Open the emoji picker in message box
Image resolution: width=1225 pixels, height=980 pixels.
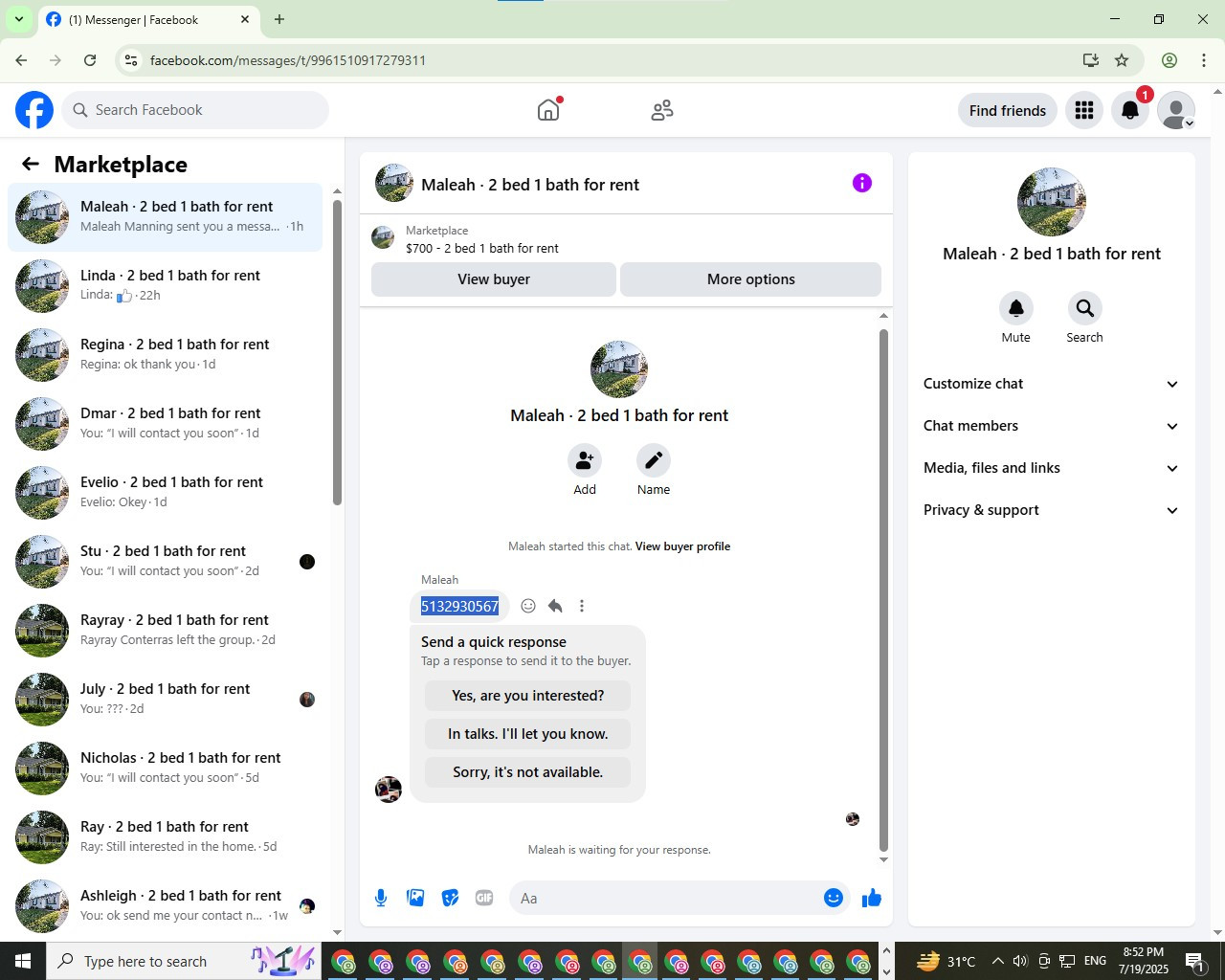(x=834, y=898)
